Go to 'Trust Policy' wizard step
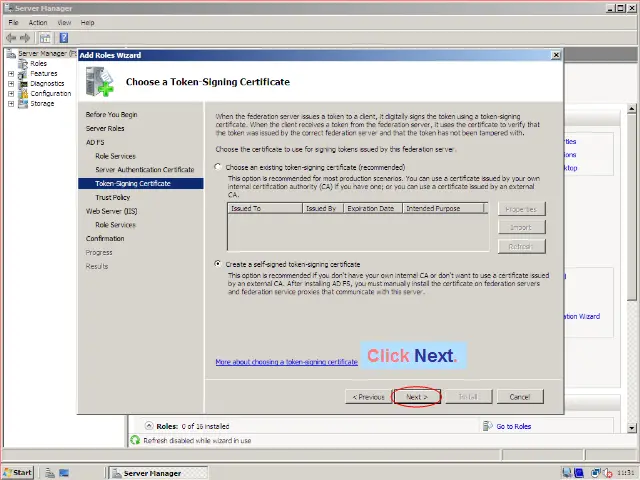Screen dimensions: 640x480 (113, 198)
